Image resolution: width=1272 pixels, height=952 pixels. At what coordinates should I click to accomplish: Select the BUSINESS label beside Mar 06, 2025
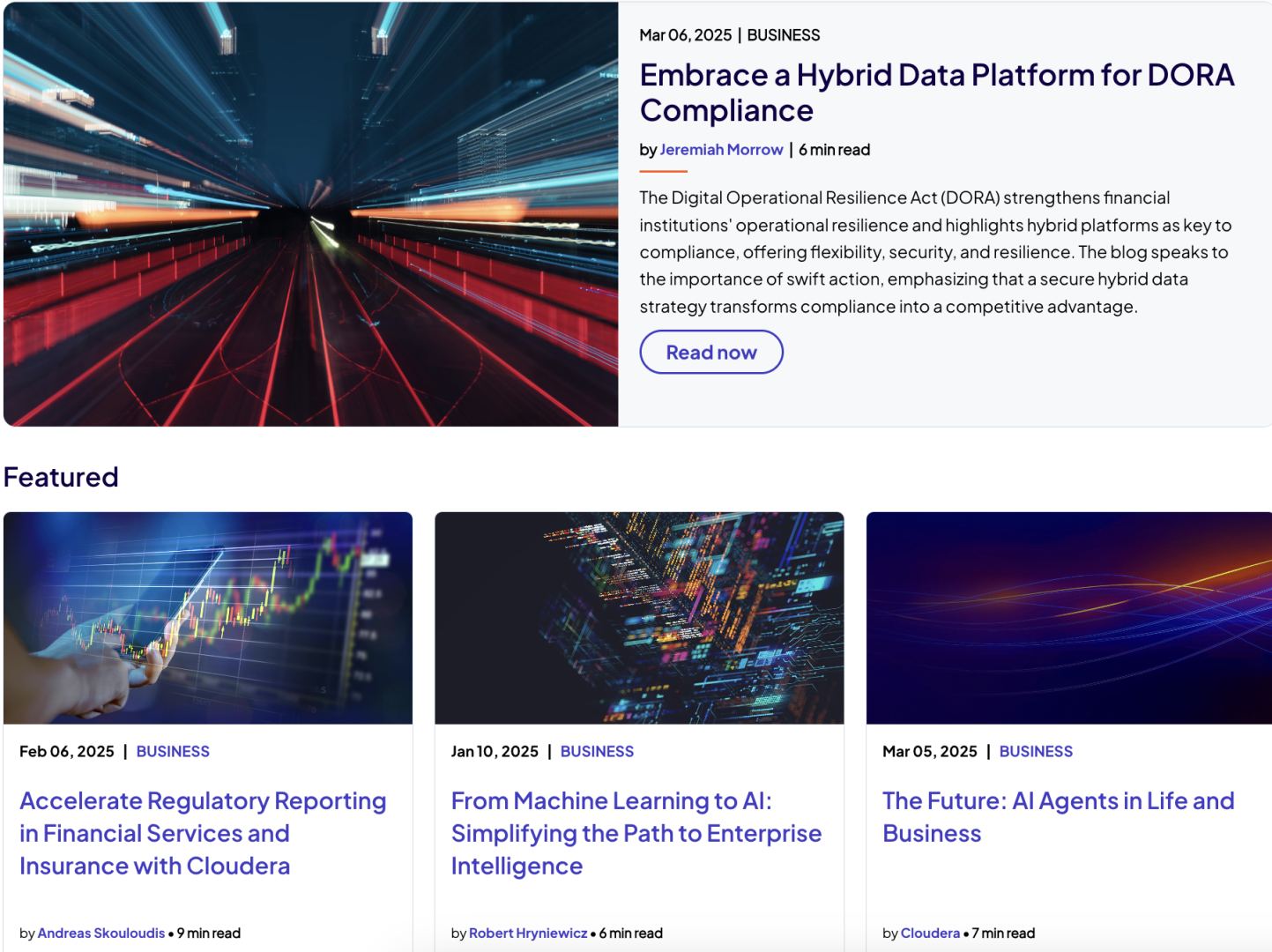[x=783, y=35]
